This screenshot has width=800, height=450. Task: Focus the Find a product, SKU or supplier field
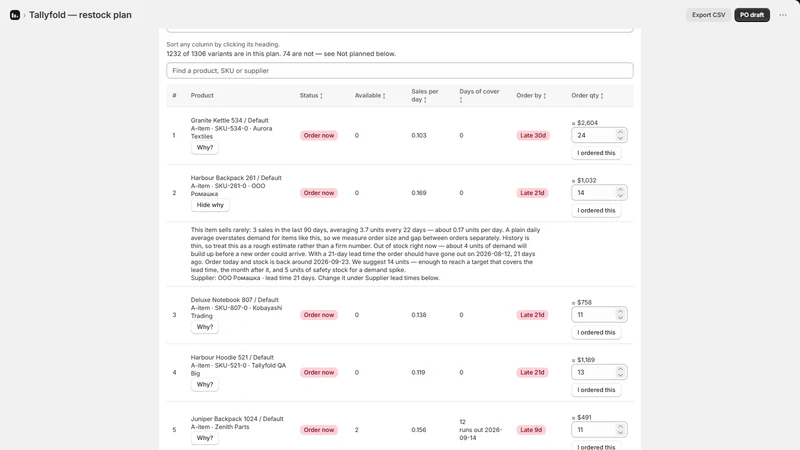[x=399, y=70]
